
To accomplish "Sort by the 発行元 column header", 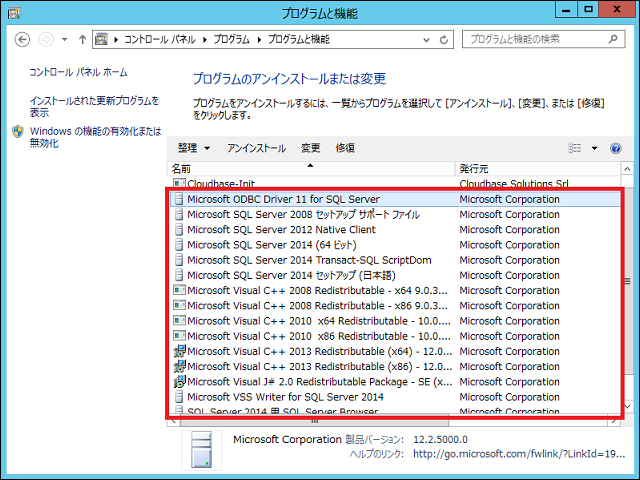I will pyautogui.click(x=538, y=169).
